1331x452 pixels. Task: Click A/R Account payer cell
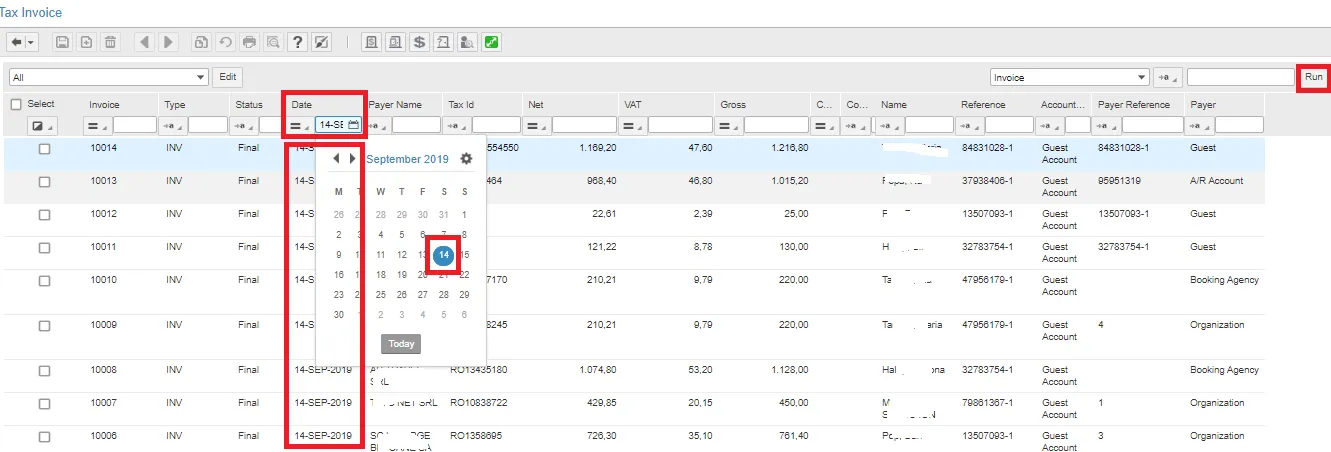coord(1216,181)
